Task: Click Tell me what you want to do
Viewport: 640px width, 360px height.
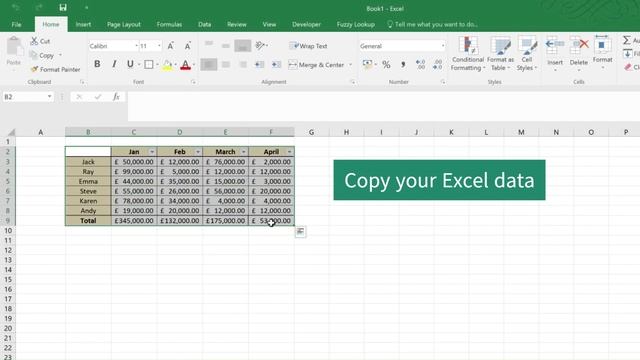Action: 433,24
